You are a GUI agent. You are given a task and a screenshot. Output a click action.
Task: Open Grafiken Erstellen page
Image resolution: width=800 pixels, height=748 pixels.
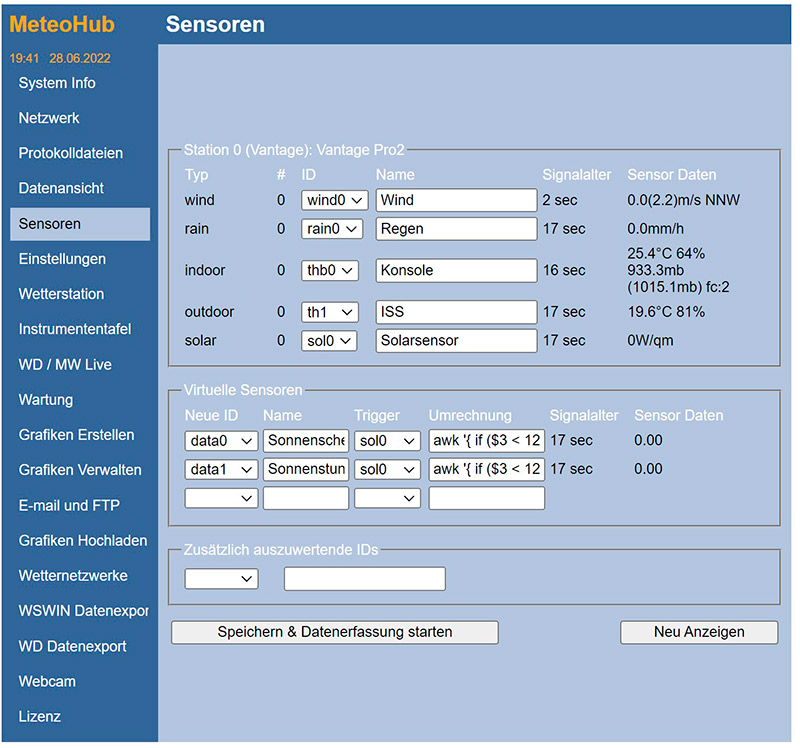pyautogui.click(x=77, y=435)
